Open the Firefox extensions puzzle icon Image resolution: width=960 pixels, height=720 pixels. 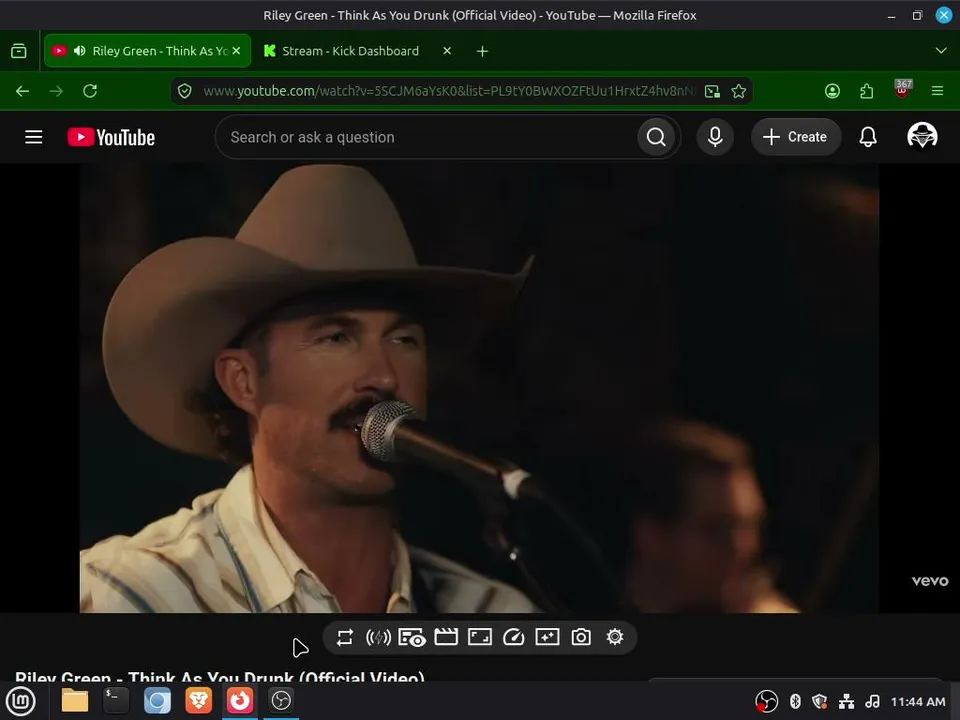click(x=866, y=91)
